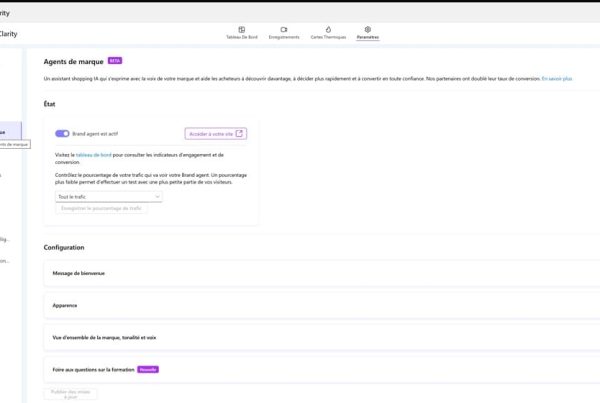Click the external link icon in Accéder à votre site
Viewport: 600px width, 403px height.
239,134
